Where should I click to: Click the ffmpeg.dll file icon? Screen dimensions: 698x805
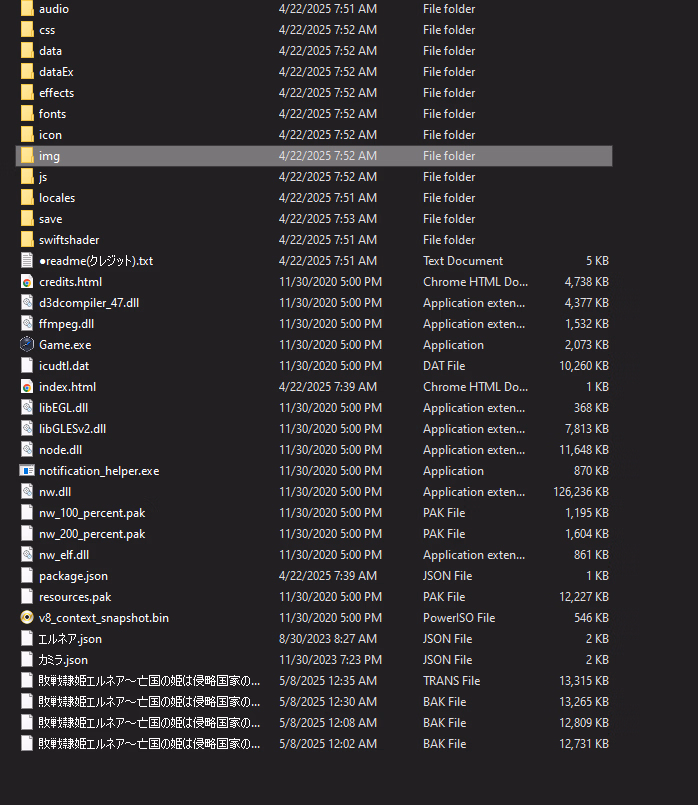[27, 324]
